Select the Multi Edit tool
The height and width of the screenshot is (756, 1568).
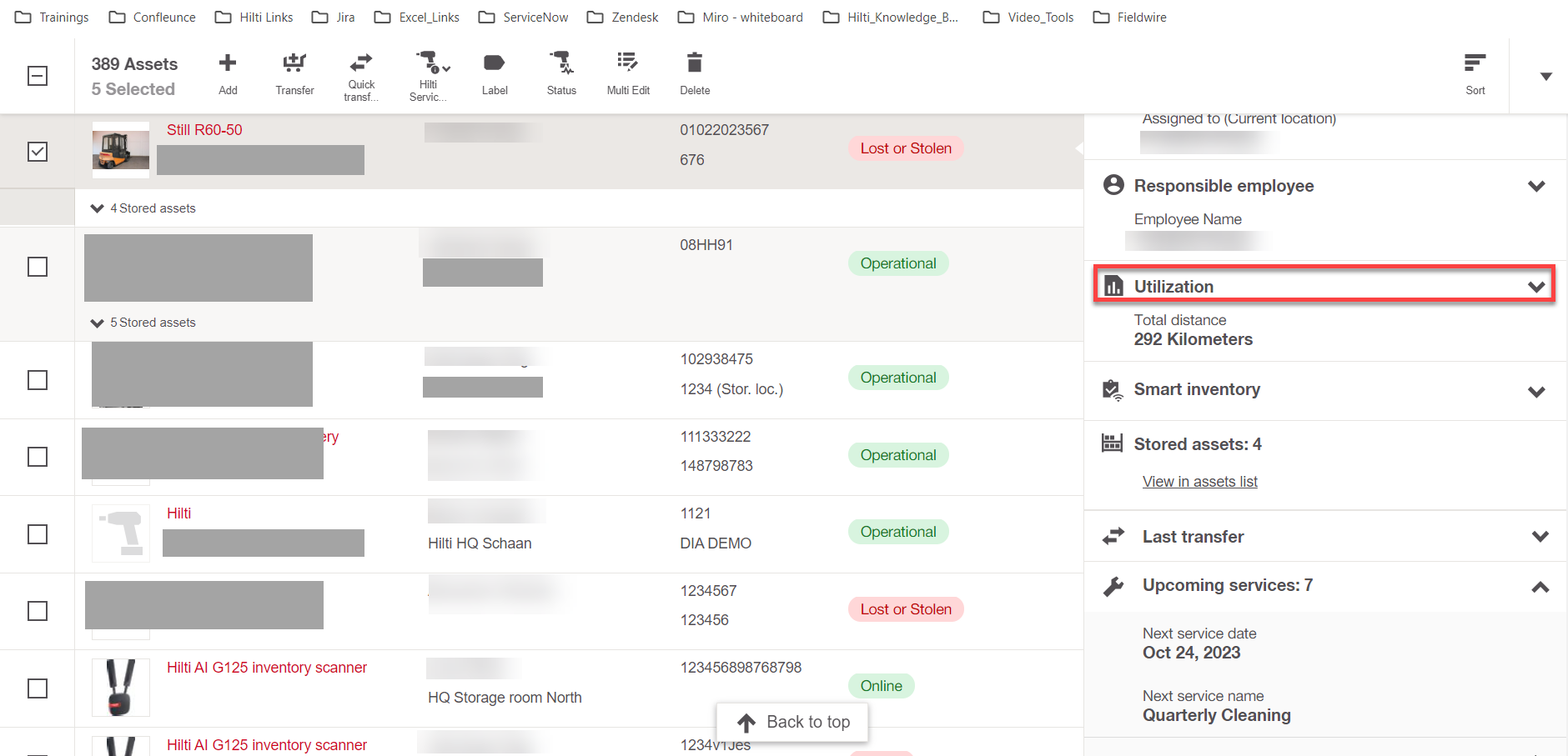point(628,64)
